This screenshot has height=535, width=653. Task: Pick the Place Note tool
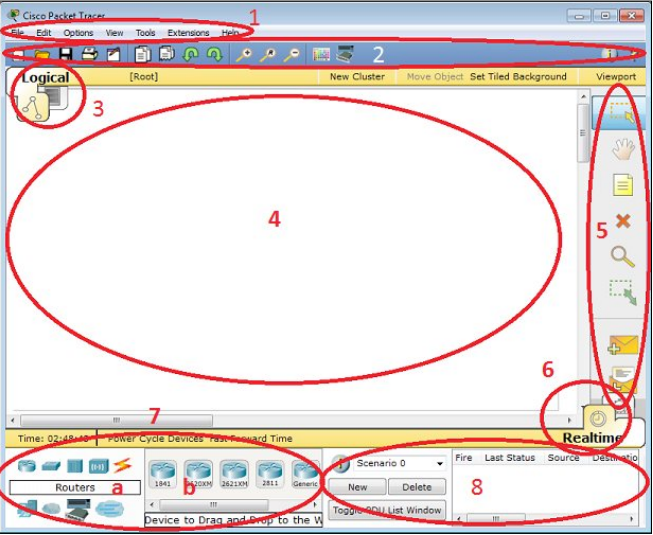coord(623,185)
